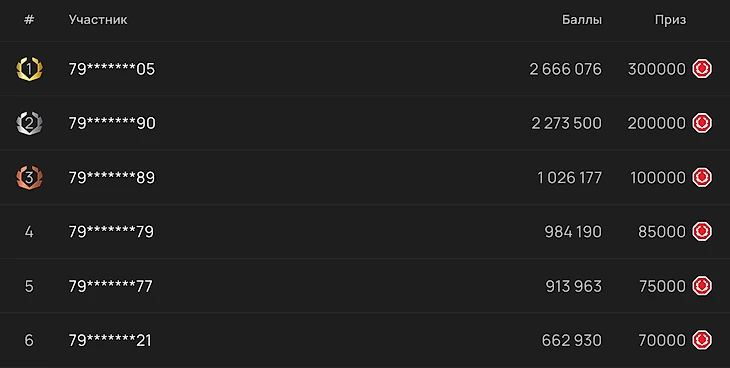Select the Участник column header
The height and width of the screenshot is (368, 730).
98,20
